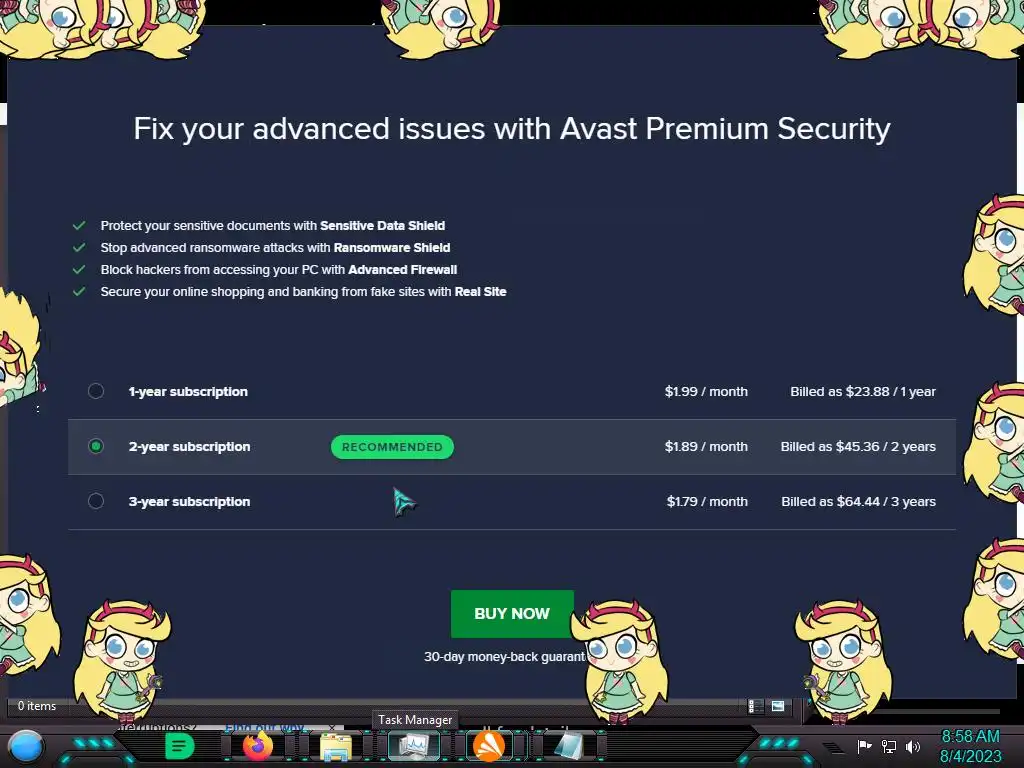Click the Action Center flag icon
The width and height of the screenshot is (1024, 768).
864,746
